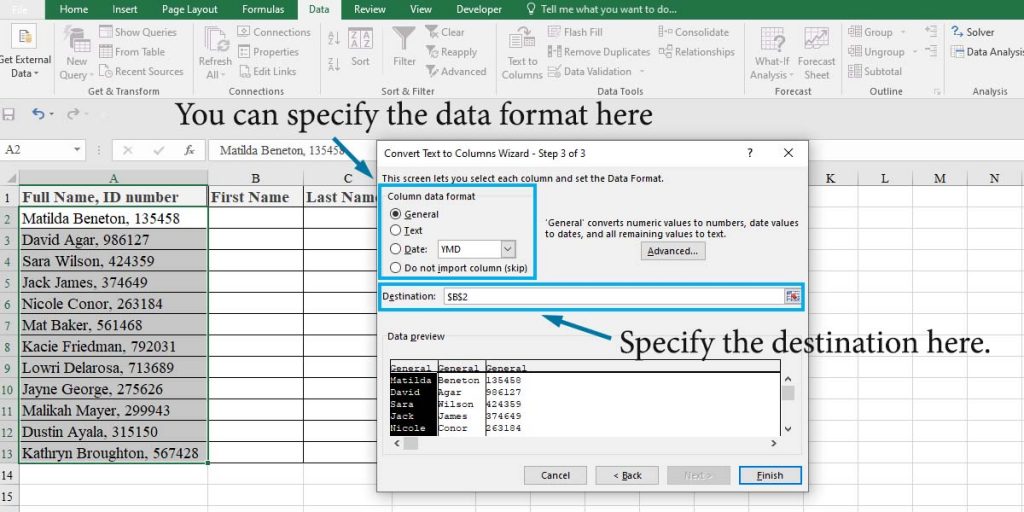Viewport: 1024px width, 512px height.
Task: Click Finish to convert
Action: (770, 475)
